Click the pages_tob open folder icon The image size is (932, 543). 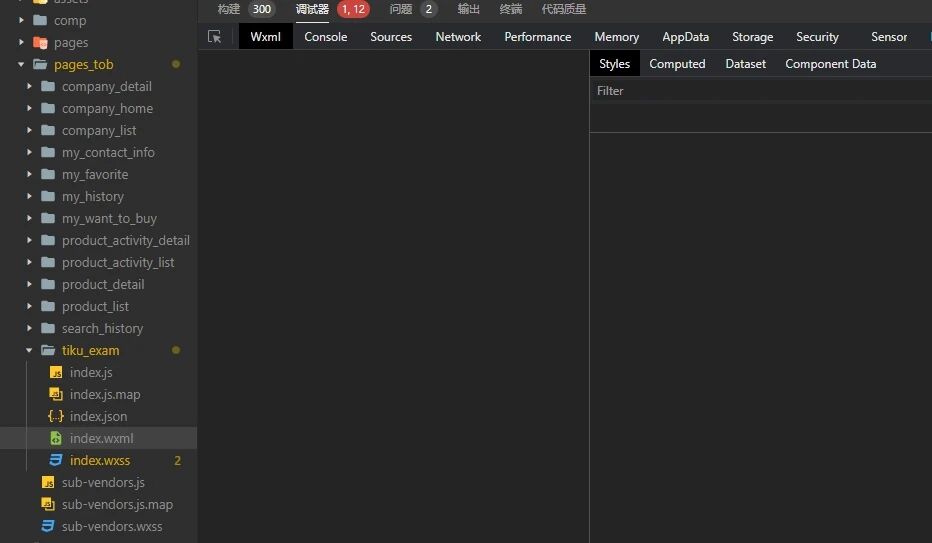click(x=40, y=64)
